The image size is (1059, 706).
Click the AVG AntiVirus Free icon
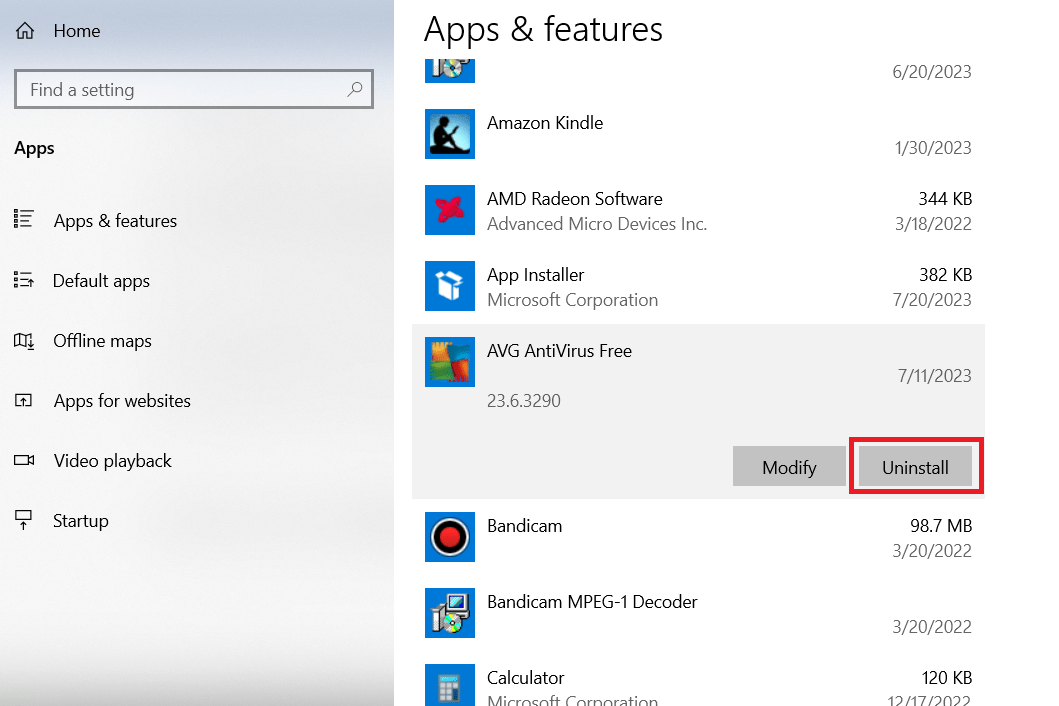(450, 362)
